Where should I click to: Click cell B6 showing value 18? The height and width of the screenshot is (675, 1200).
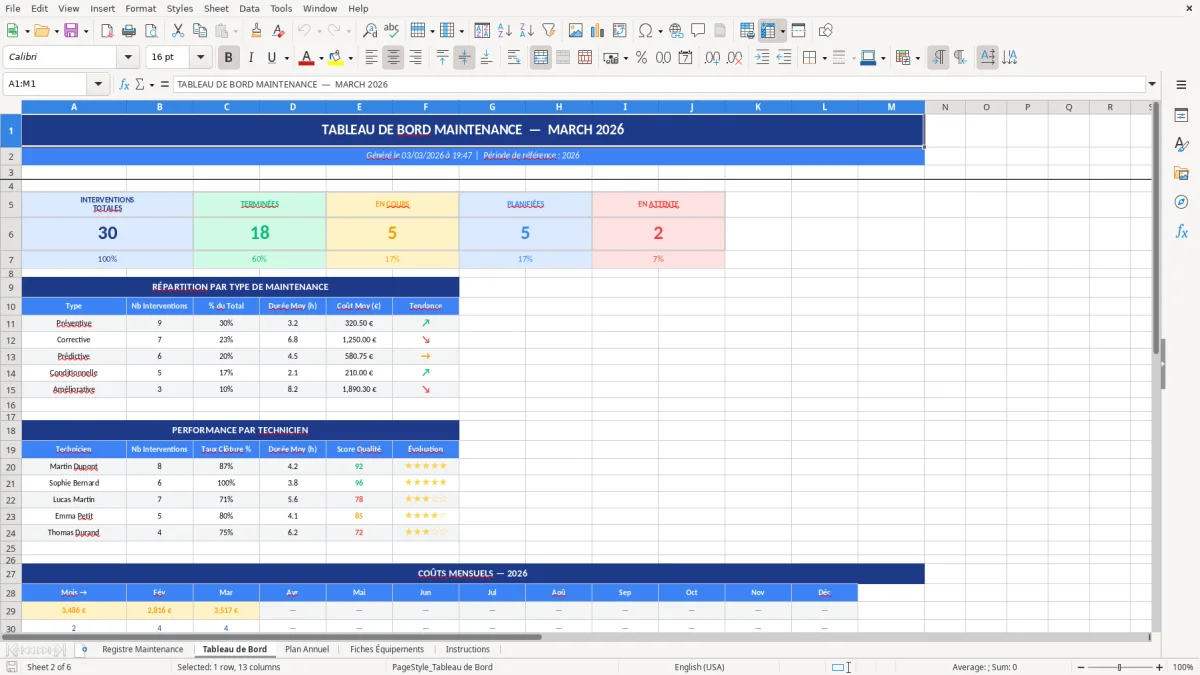tap(259, 233)
